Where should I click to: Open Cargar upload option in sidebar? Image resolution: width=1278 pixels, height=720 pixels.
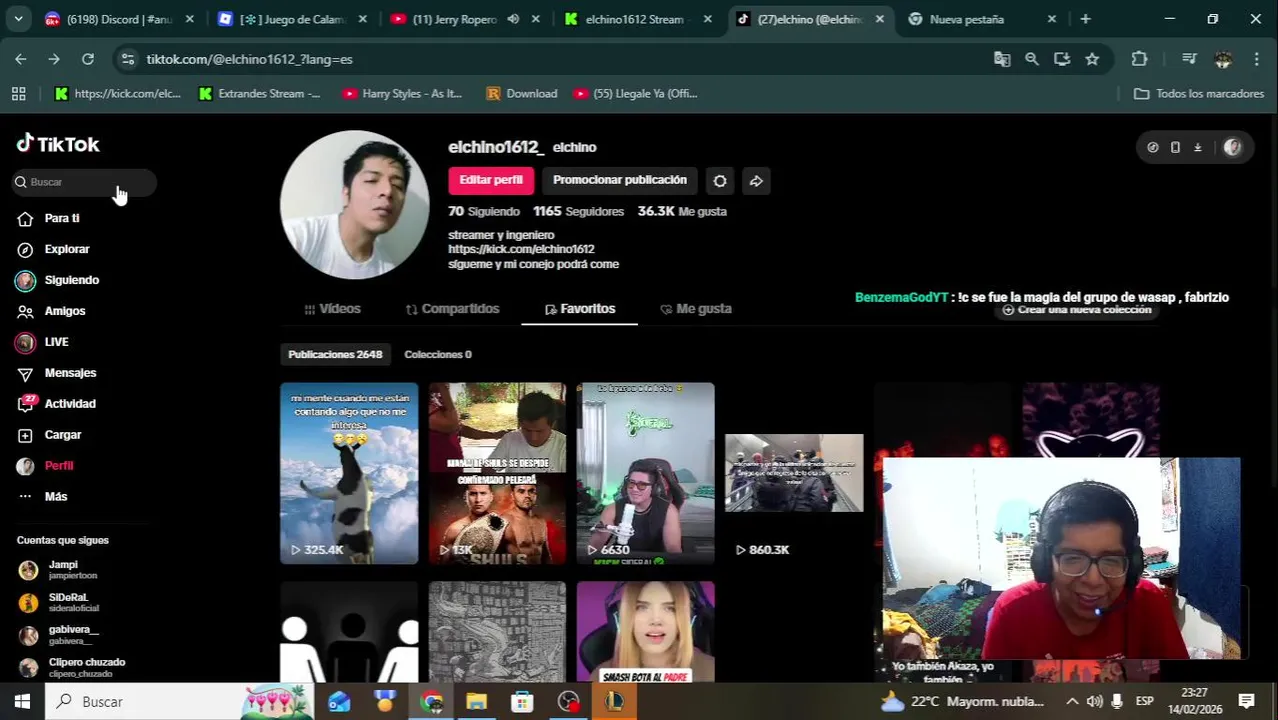coord(62,435)
